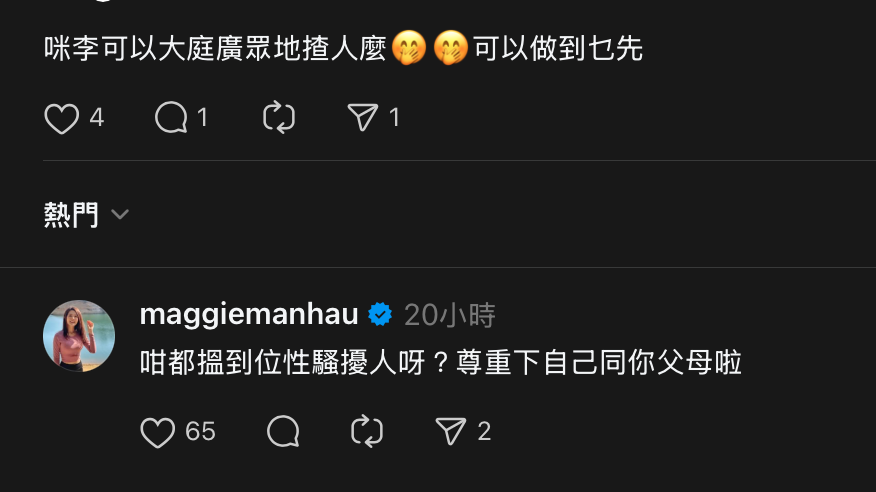Share the top post with paper plane icon
Screen dimensions: 876x492
coord(363,117)
